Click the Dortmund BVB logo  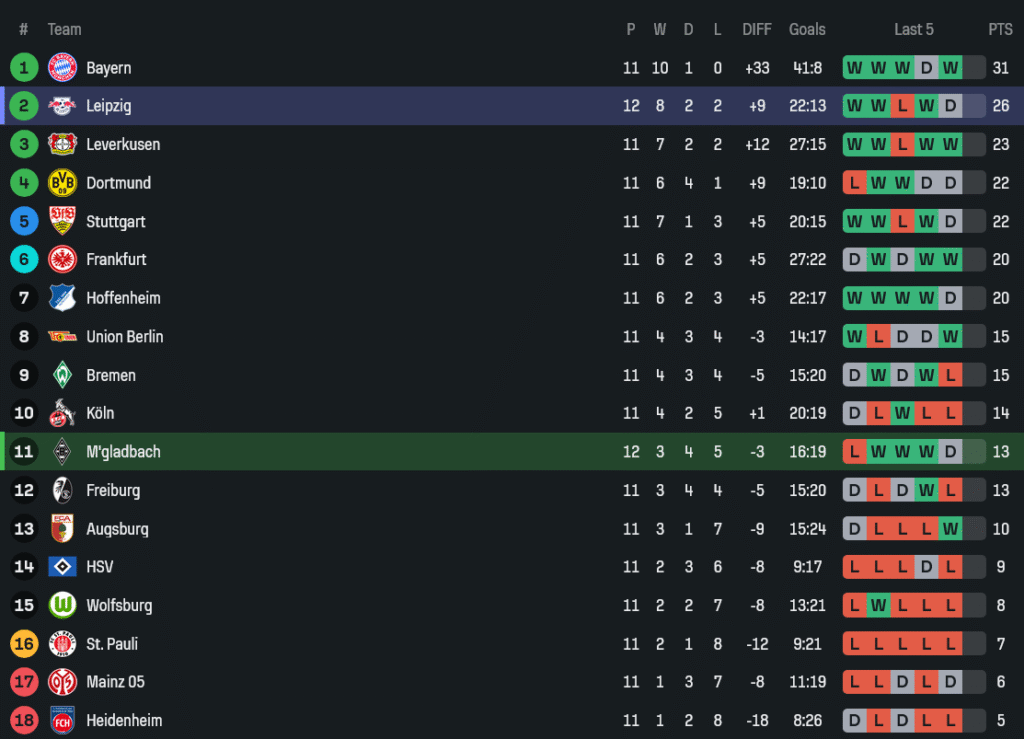[x=63, y=183]
